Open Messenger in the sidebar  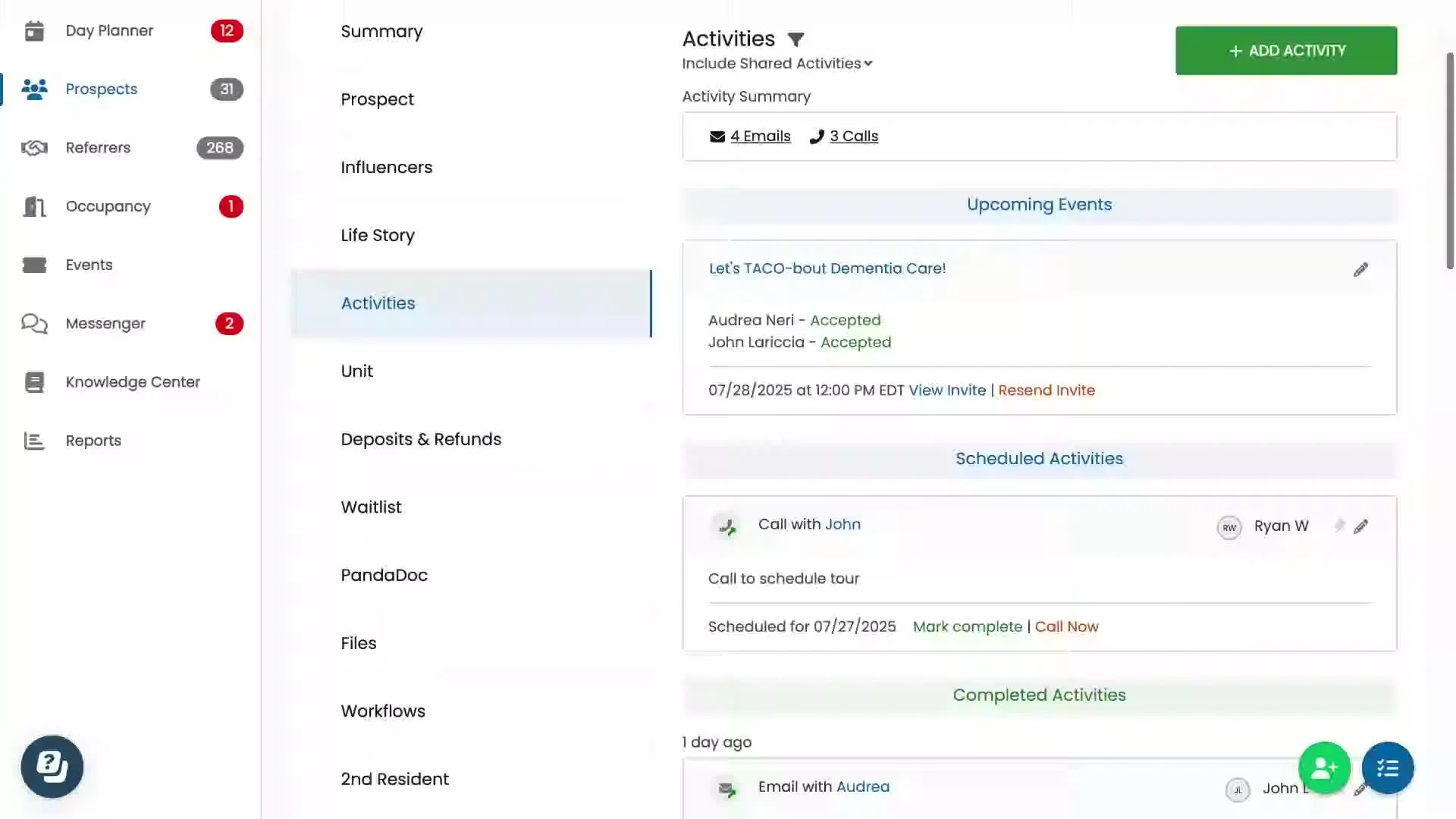click(105, 324)
